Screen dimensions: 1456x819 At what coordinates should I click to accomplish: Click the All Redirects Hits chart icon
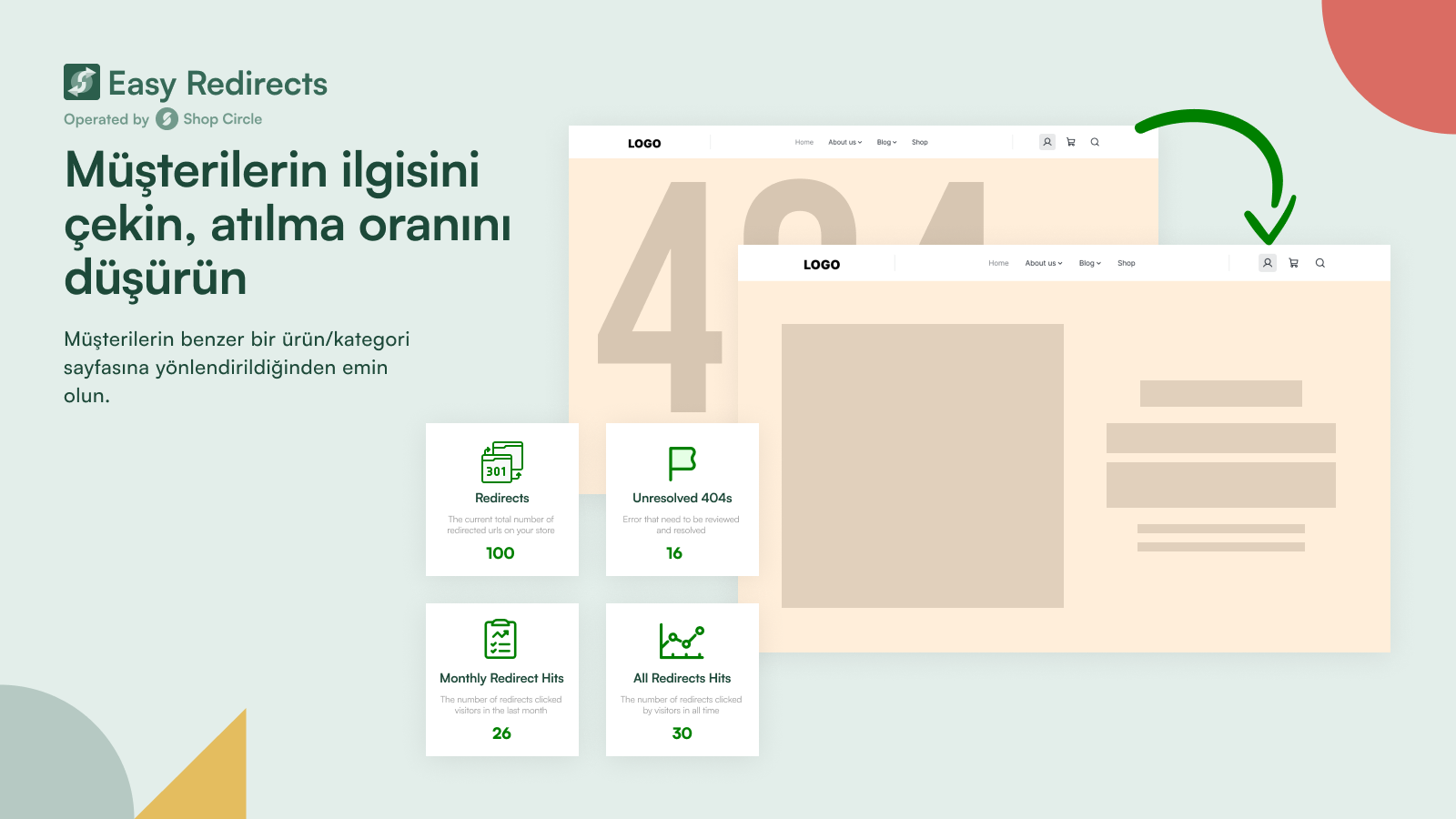682,642
